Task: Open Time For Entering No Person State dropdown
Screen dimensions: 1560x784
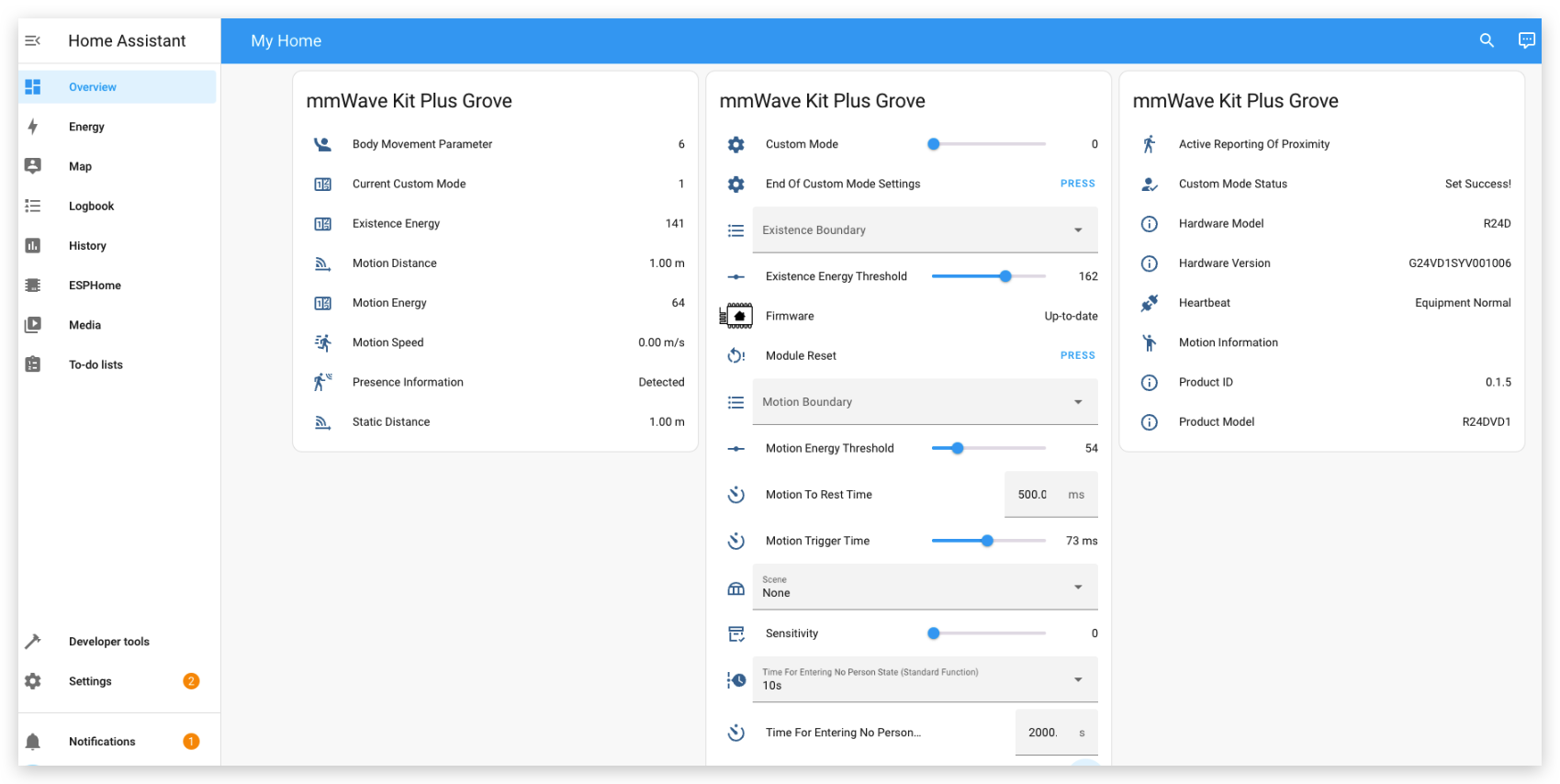Action: point(925,679)
